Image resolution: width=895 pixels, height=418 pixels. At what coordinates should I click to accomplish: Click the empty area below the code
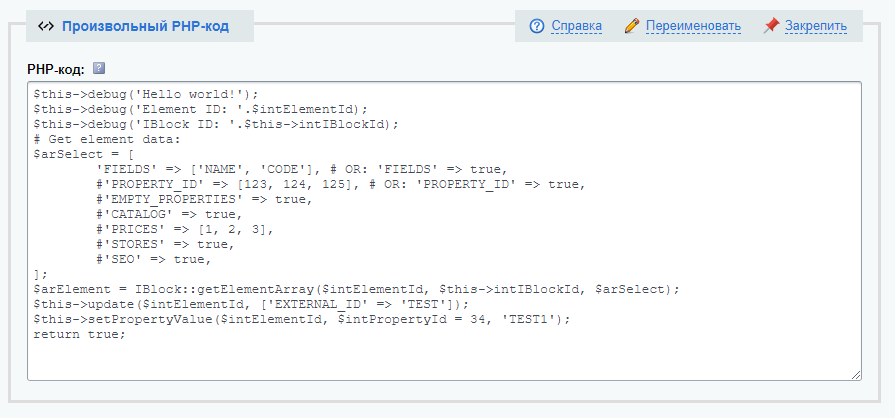pyautogui.click(x=440, y=358)
